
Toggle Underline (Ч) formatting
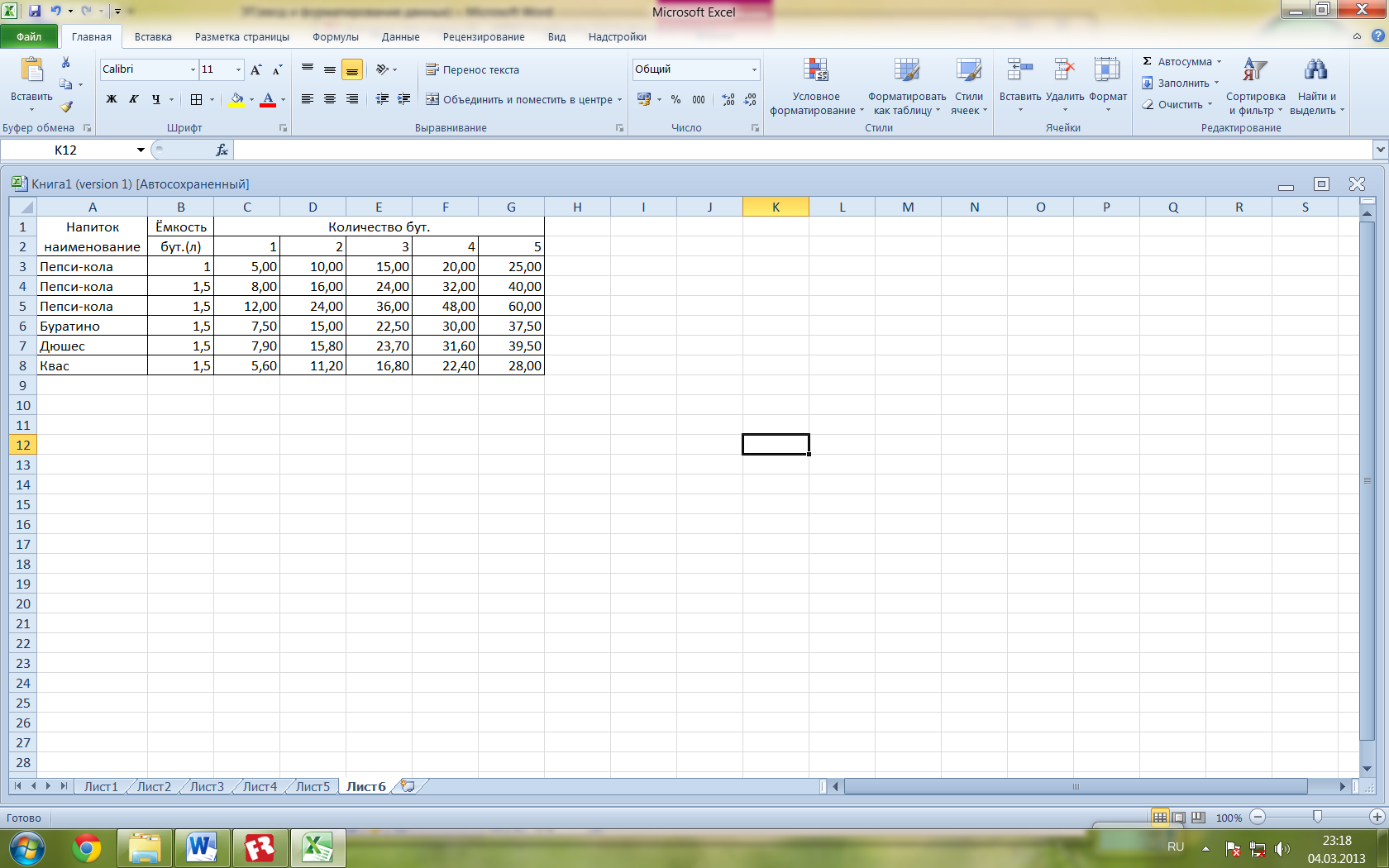coord(156,99)
